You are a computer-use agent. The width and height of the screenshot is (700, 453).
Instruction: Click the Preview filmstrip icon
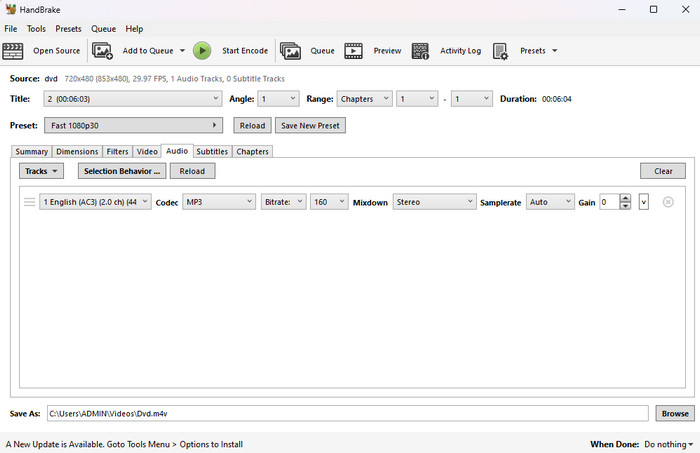tap(353, 51)
